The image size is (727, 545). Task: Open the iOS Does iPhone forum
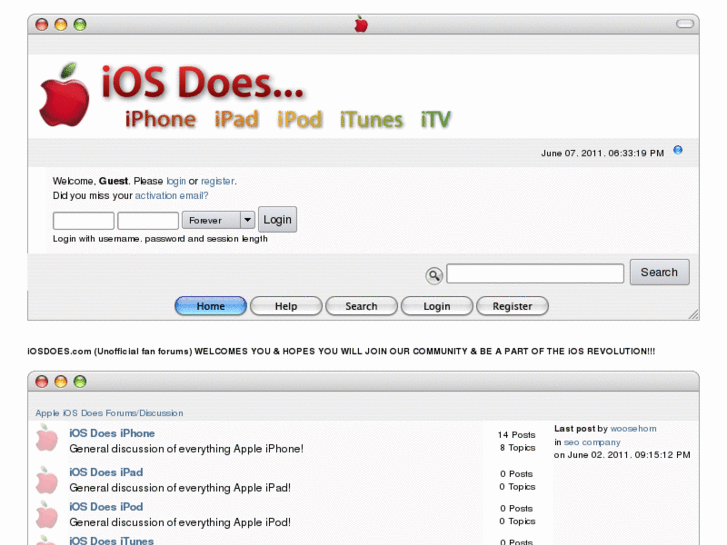coord(112,433)
